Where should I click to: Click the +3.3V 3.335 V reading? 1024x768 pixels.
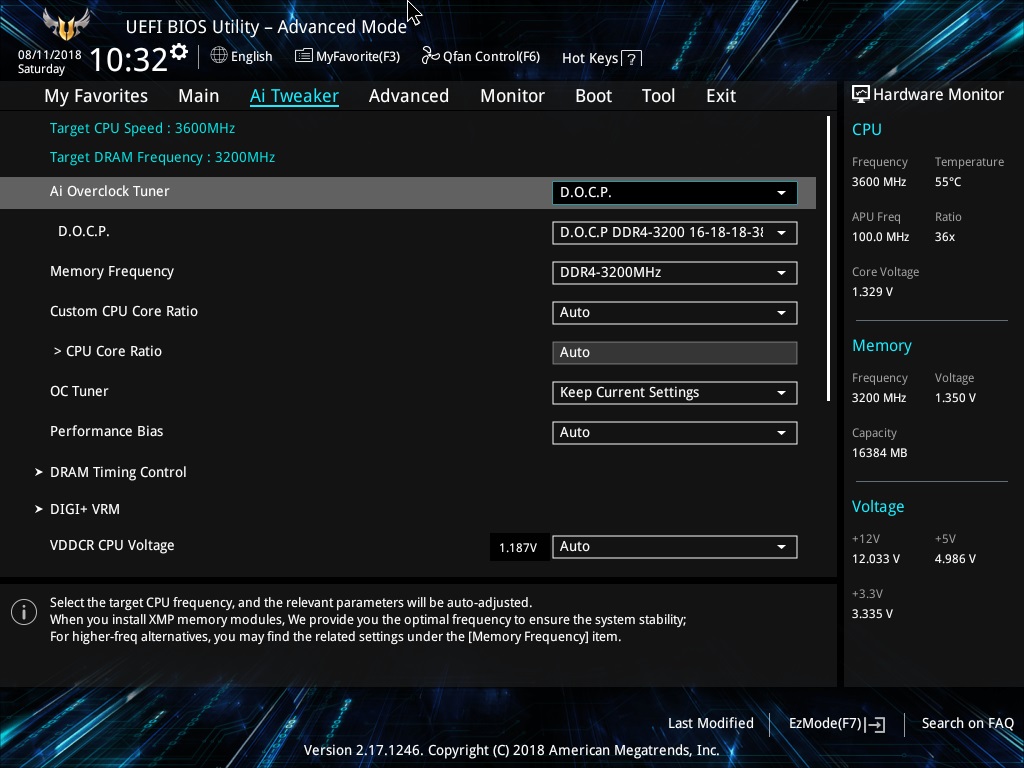click(x=872, y=614)
